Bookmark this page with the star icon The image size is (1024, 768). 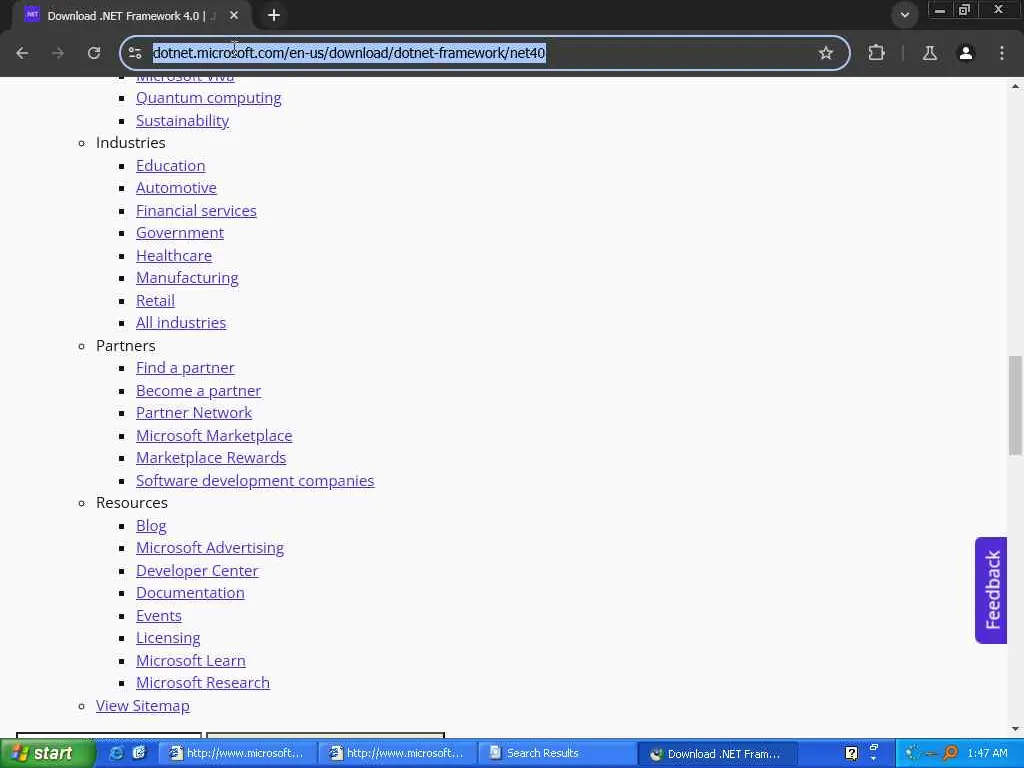pos(825,53)
